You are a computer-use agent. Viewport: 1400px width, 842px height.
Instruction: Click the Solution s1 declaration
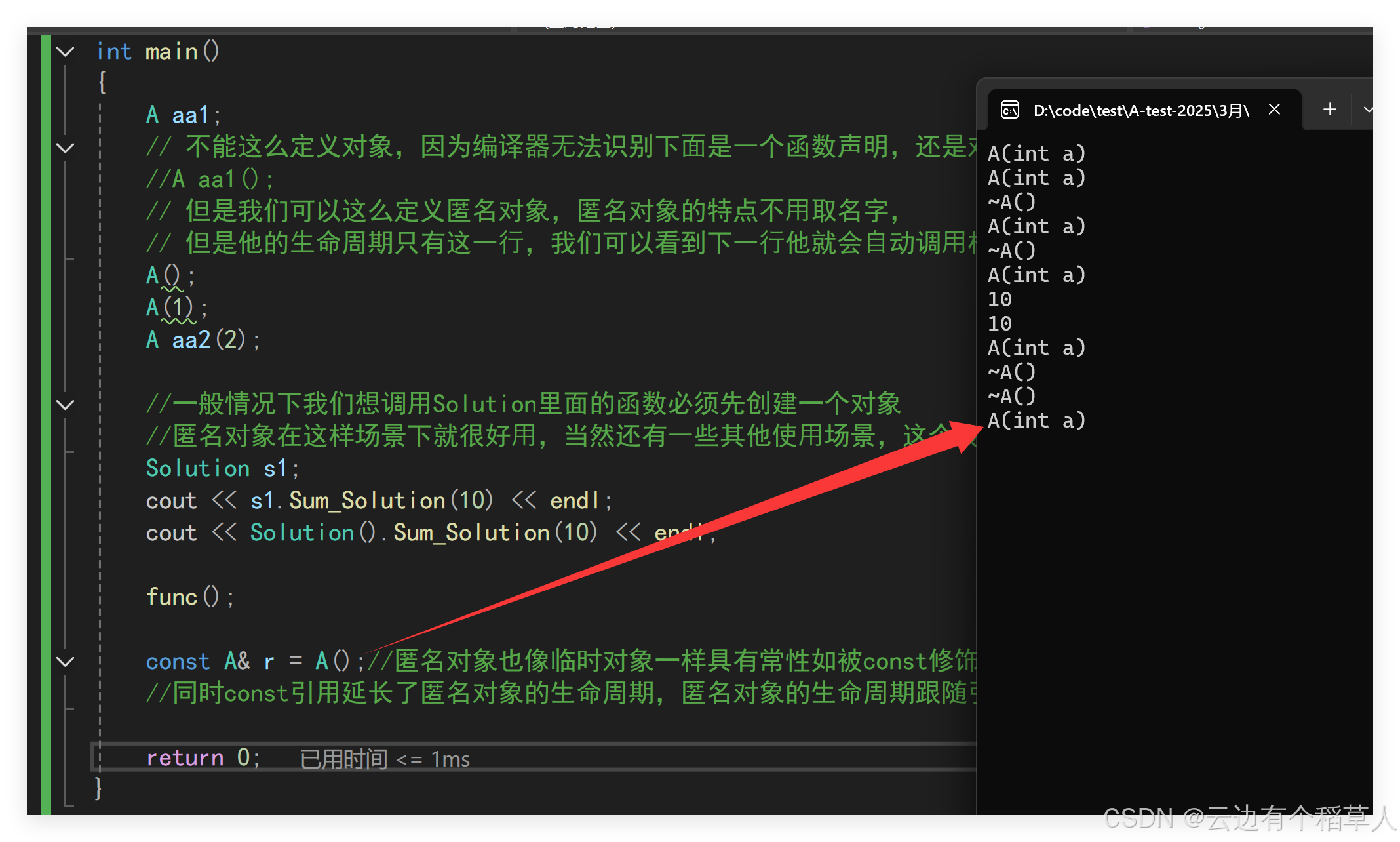pyautogui.click(x=222, y=469)
